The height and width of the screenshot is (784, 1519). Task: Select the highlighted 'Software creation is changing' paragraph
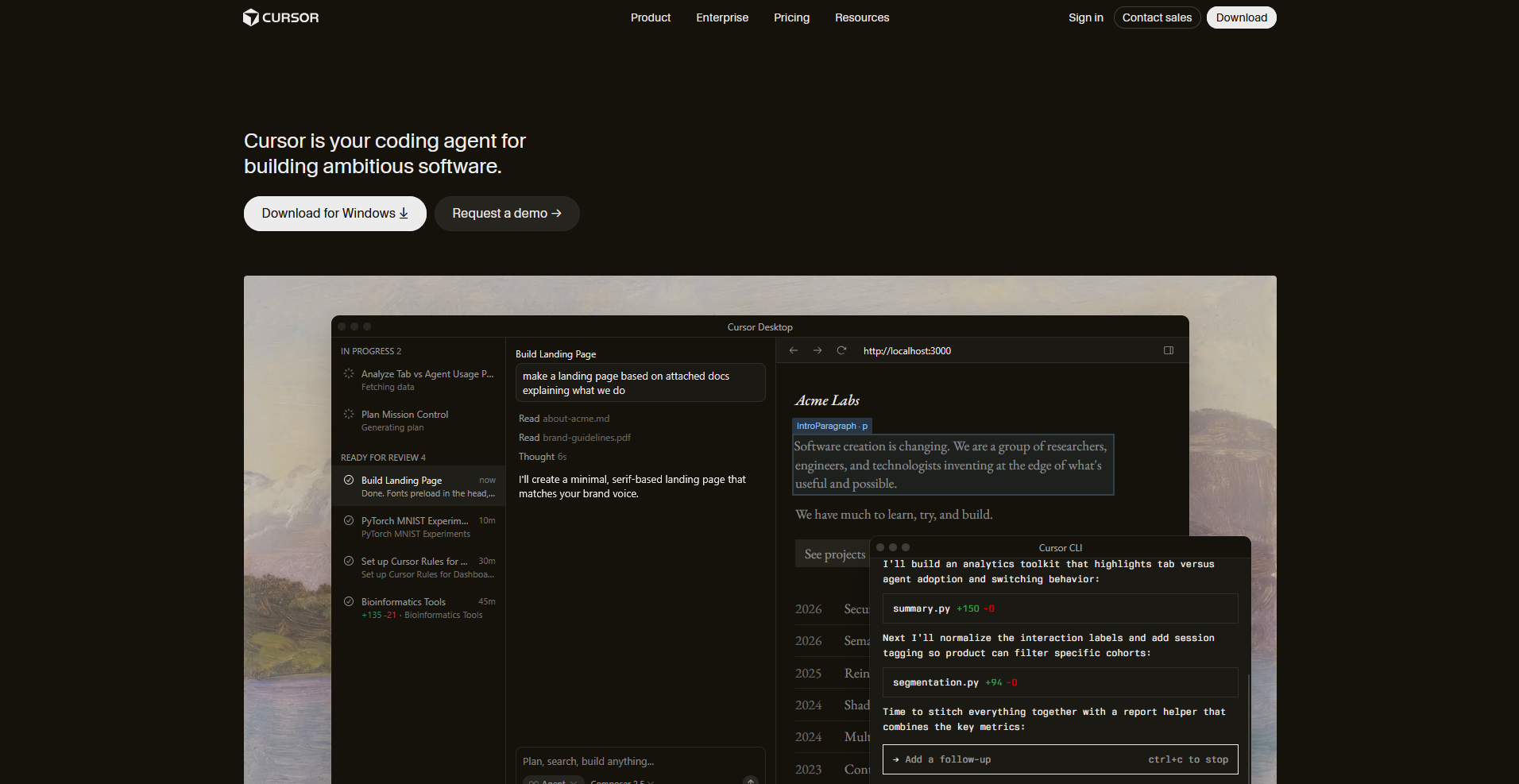[x=953, y=465]
